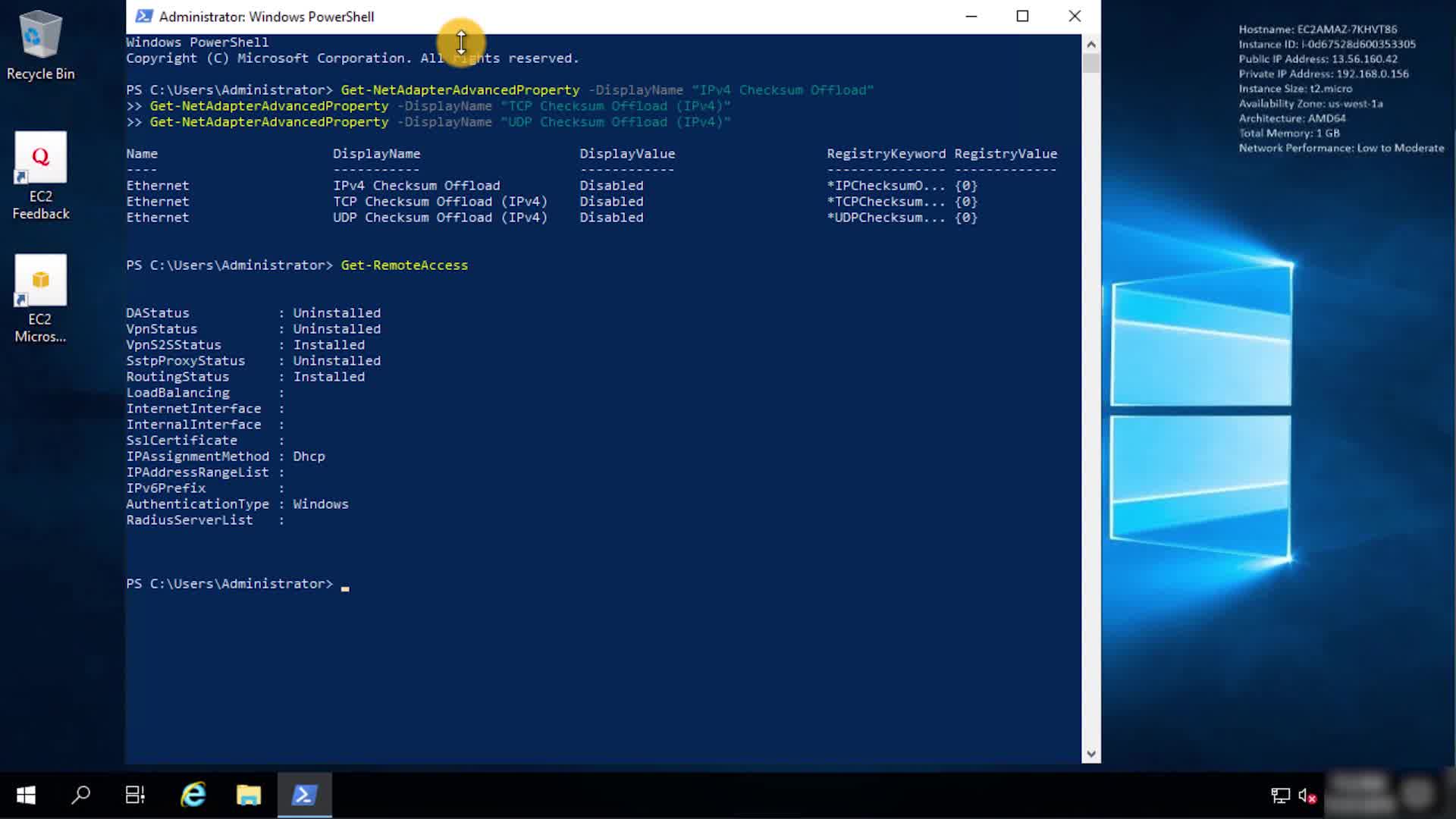Click the scrollbar down arrow
This screenshot has width=1456, height=819.
coord(1091,754)
